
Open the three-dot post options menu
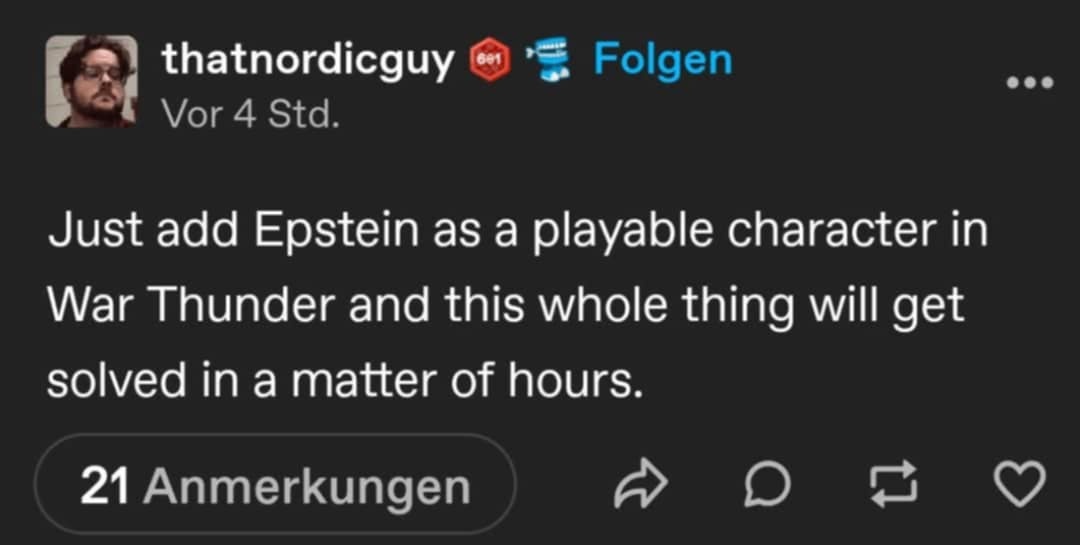tap(1030, 83)
